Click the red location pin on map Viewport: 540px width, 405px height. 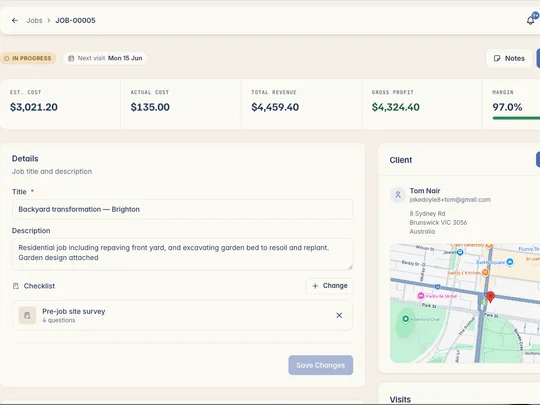click(x=490, y=296)
